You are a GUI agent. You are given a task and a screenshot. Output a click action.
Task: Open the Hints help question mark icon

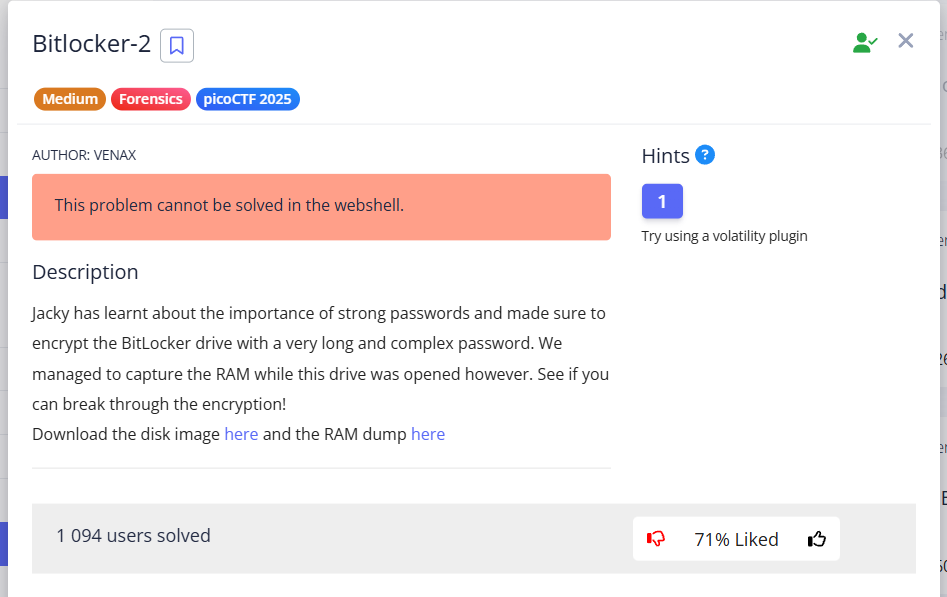(705, 155)
